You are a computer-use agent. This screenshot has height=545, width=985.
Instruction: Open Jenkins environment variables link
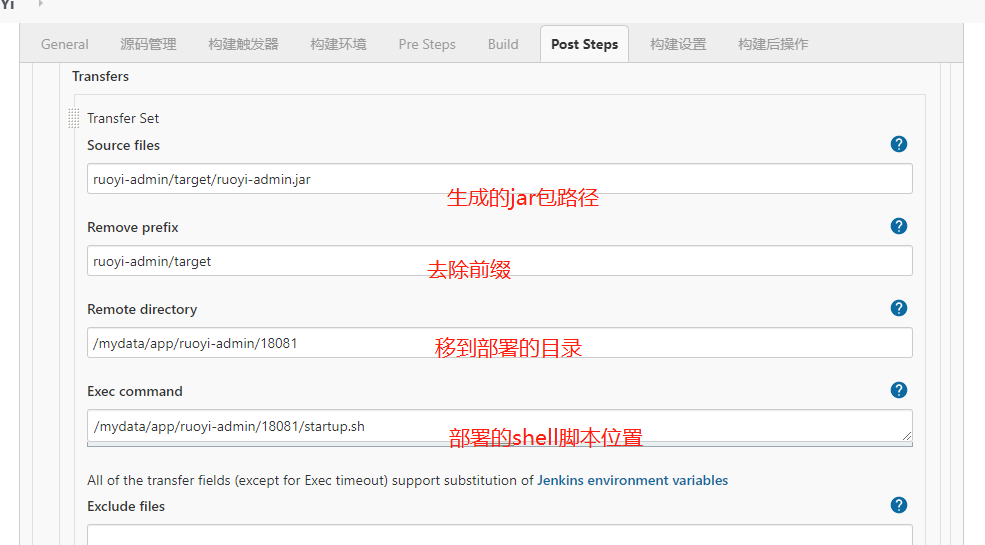click(x=633, y=480)
